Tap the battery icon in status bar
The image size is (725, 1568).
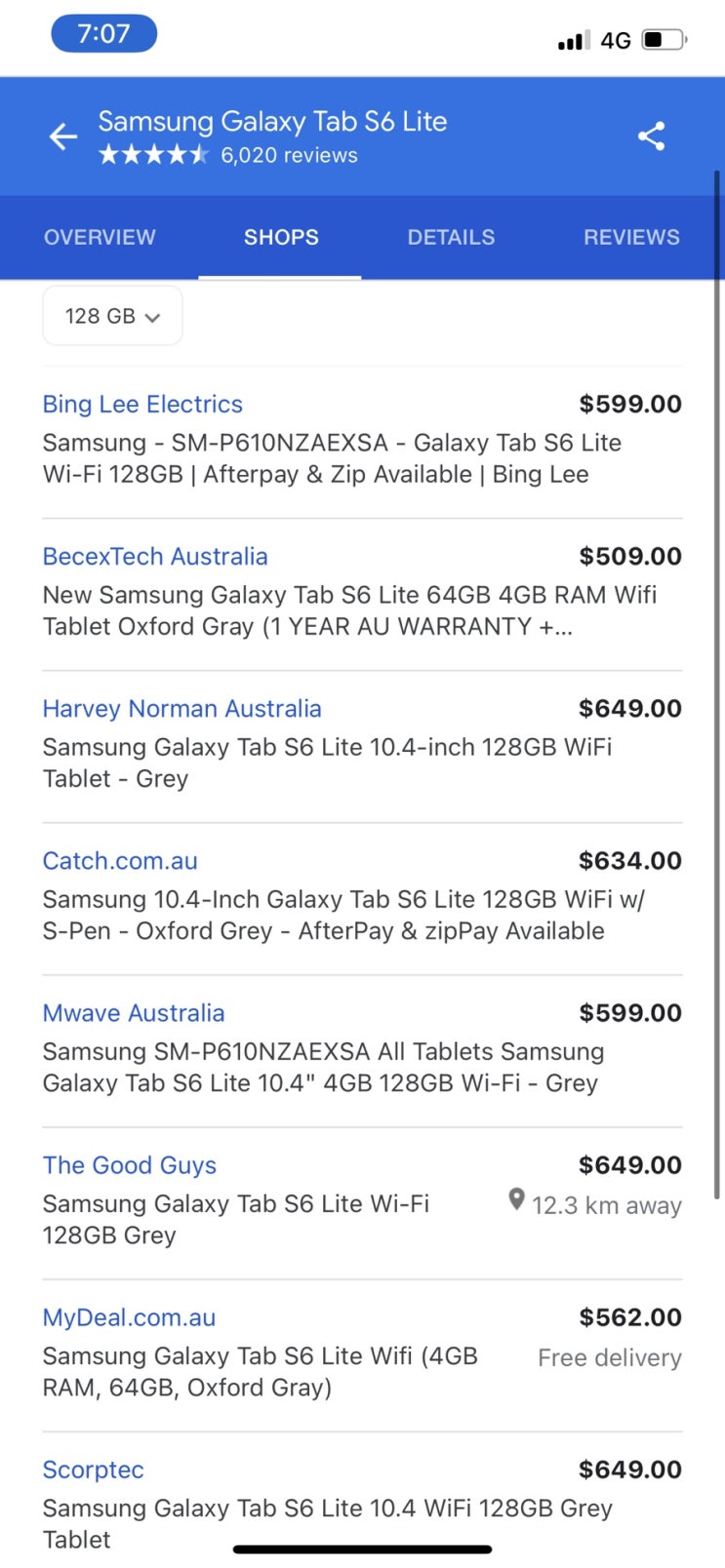click(665, 40)
